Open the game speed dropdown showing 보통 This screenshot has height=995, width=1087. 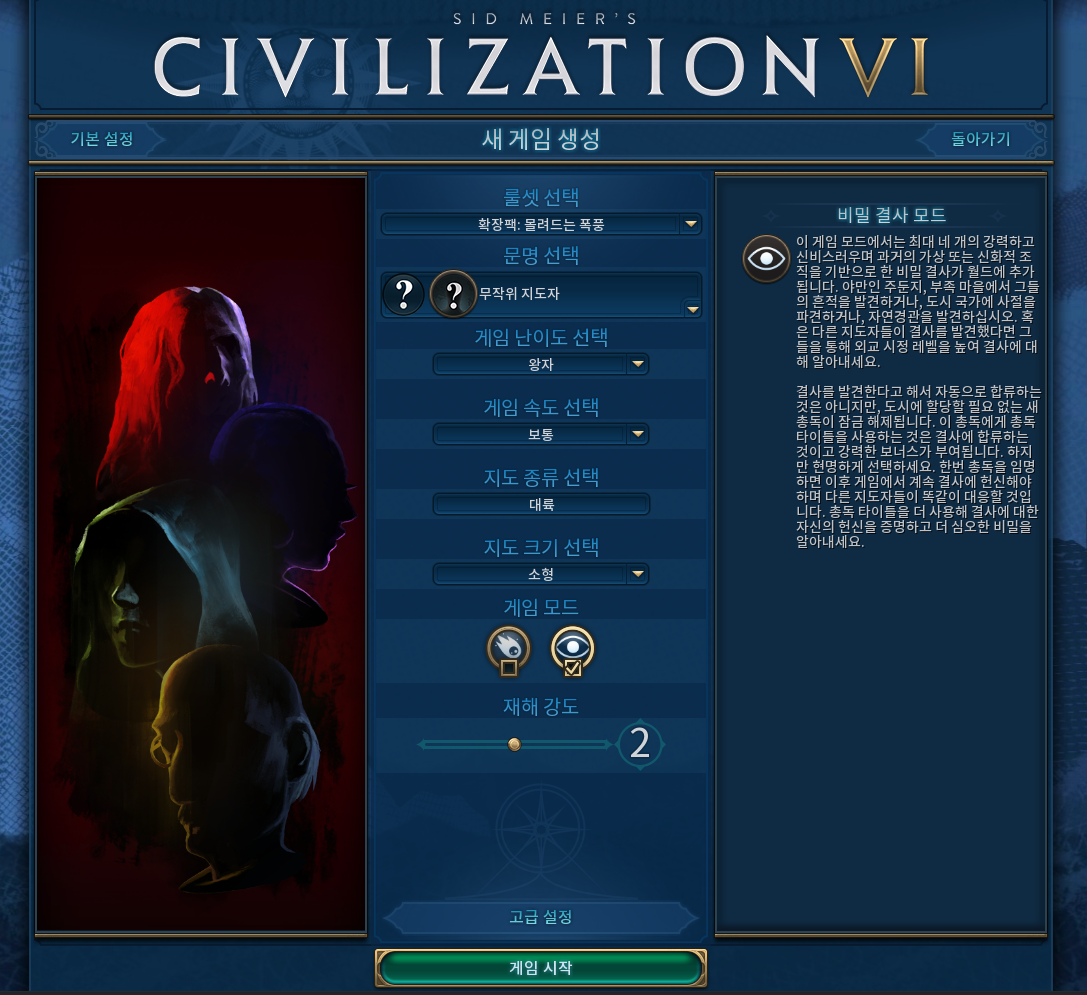[541, 434]
